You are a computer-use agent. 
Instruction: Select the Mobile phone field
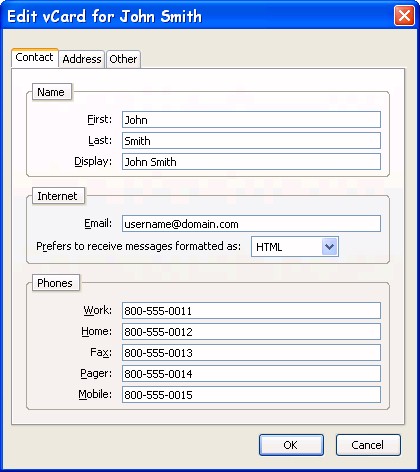[x=251, y=395]
